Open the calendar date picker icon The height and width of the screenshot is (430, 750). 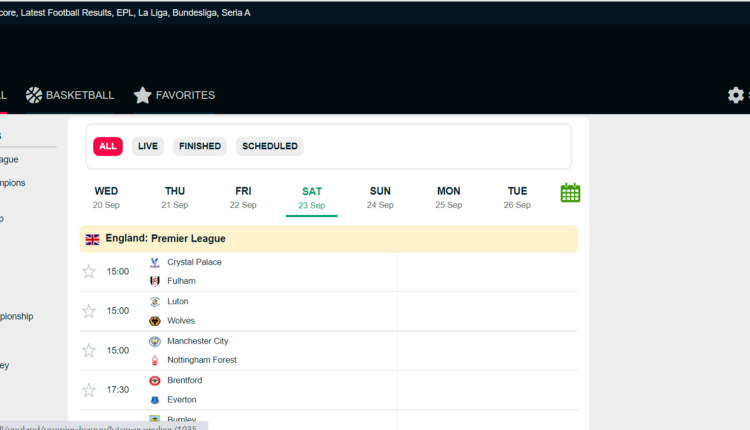tap(570, 193)
